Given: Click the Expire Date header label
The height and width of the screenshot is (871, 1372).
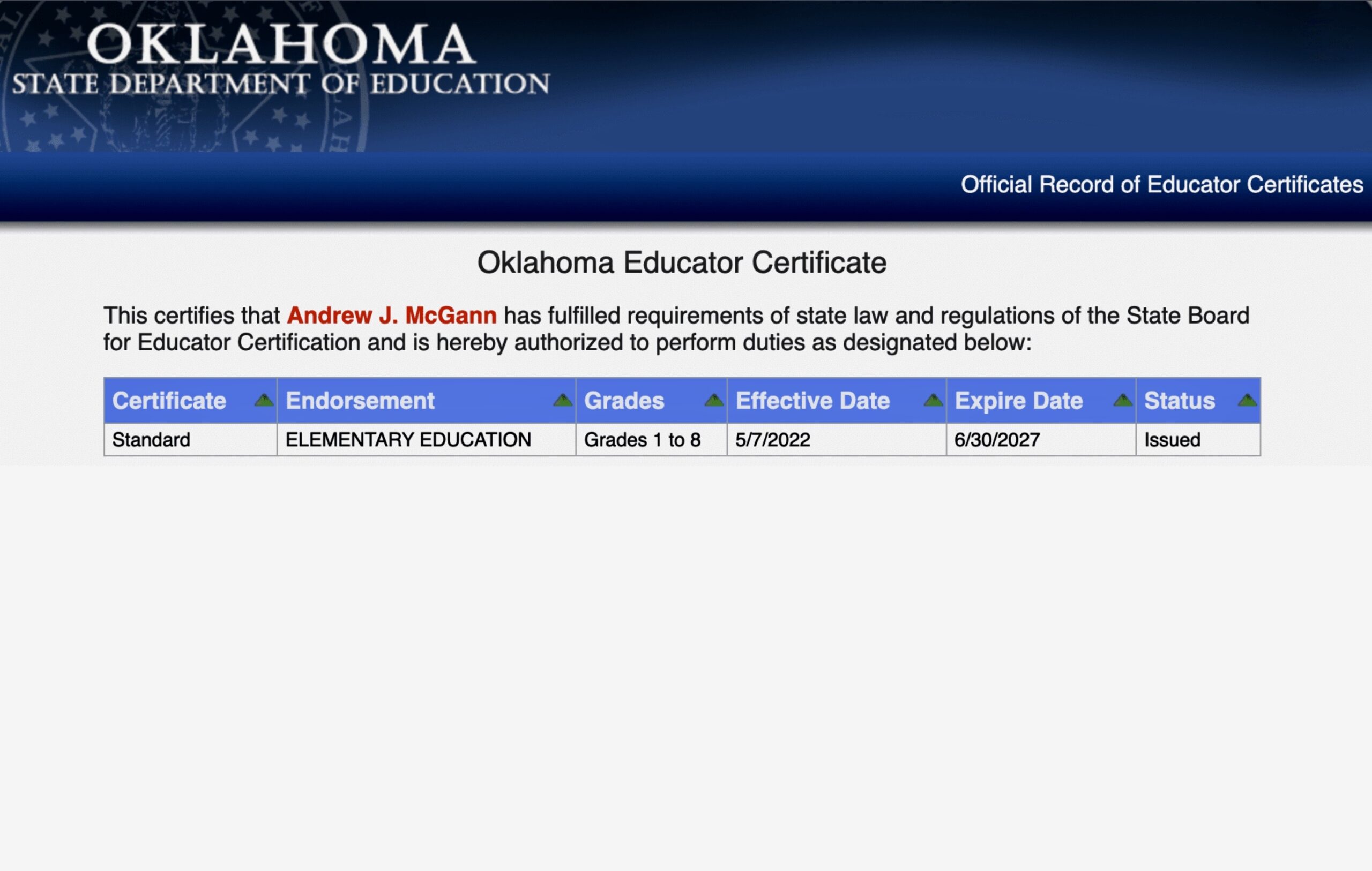Looking at the screenshot, I should coord(1018,401).
